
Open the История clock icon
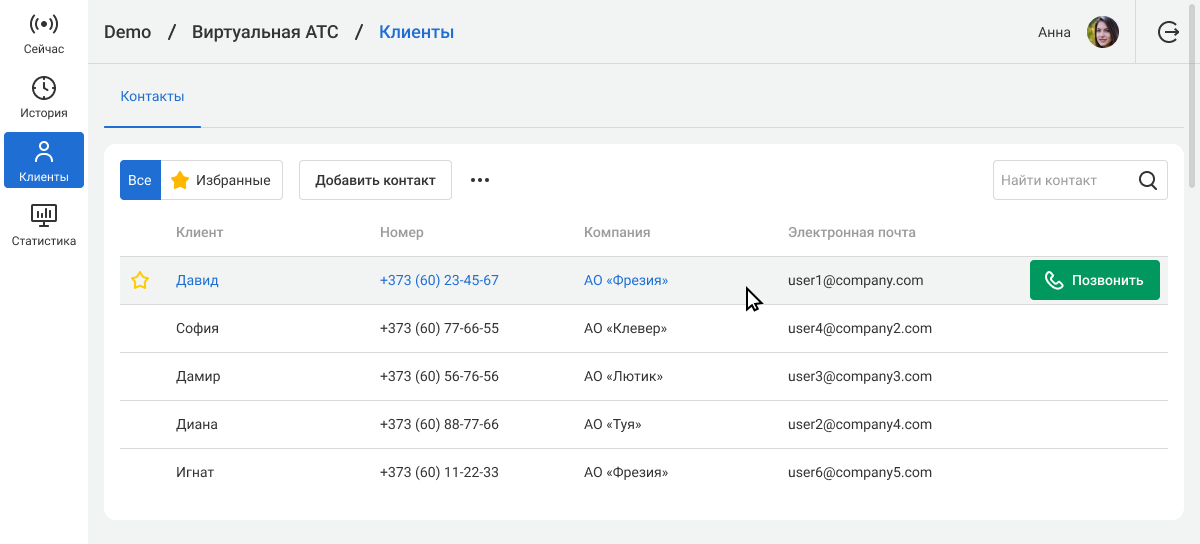43,88
